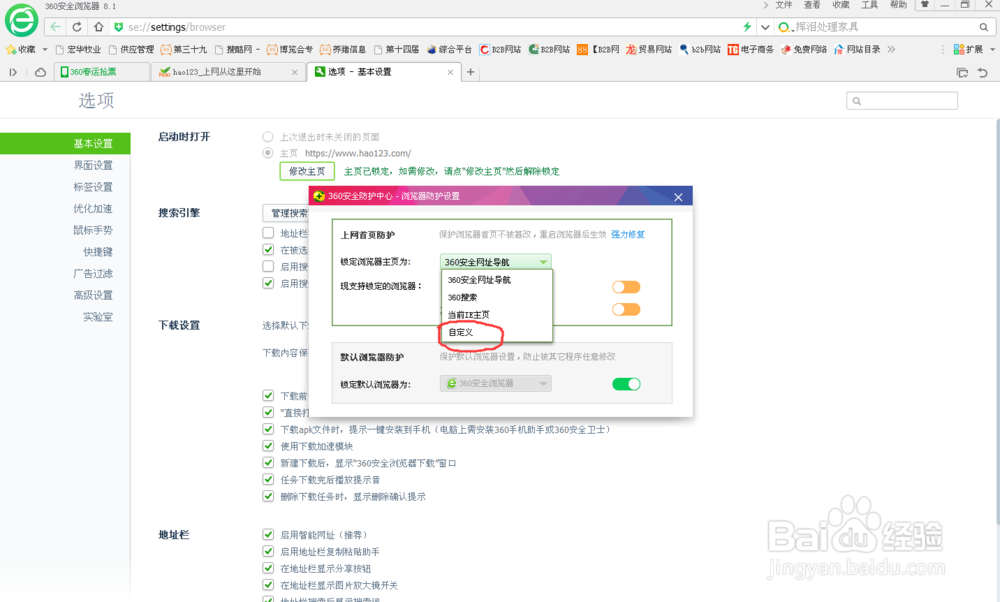This screenshot has width=1000, height=602.
Task: Uncheck 删除下载任务时 confirmation checkbox
Action: coord(268,496)
